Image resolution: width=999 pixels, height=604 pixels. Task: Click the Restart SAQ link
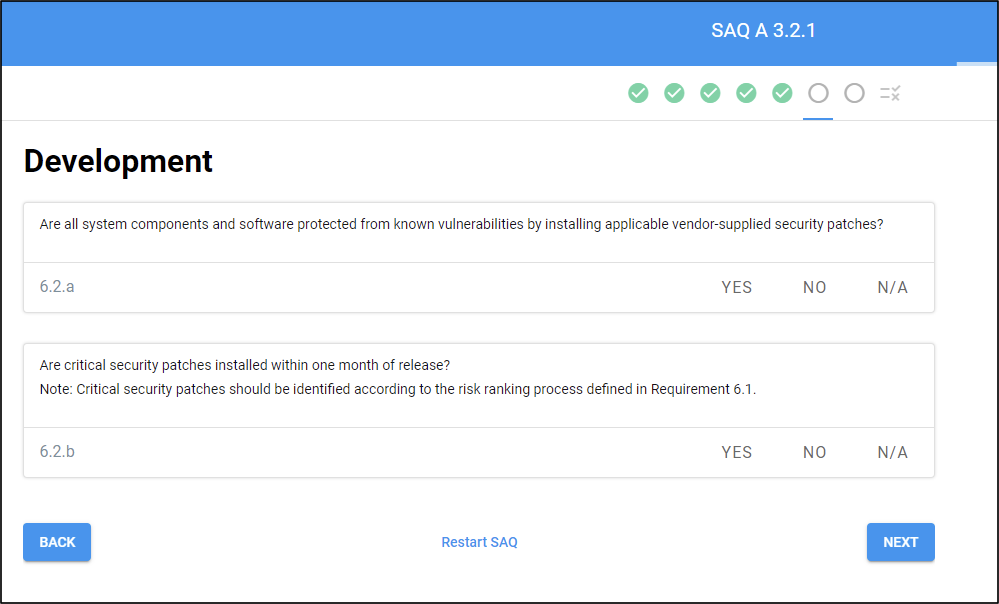tap(479, 542)
